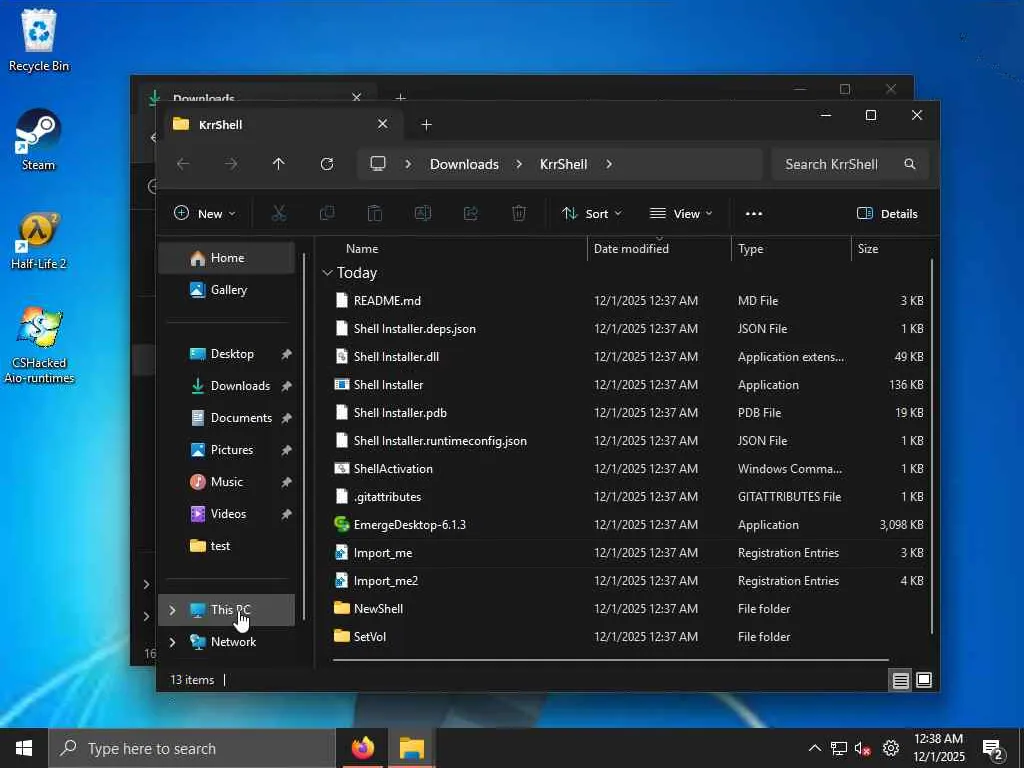The image size is (1024, 768).
Task: Open the test folder in sidebar
Action: tap(227, 546)
